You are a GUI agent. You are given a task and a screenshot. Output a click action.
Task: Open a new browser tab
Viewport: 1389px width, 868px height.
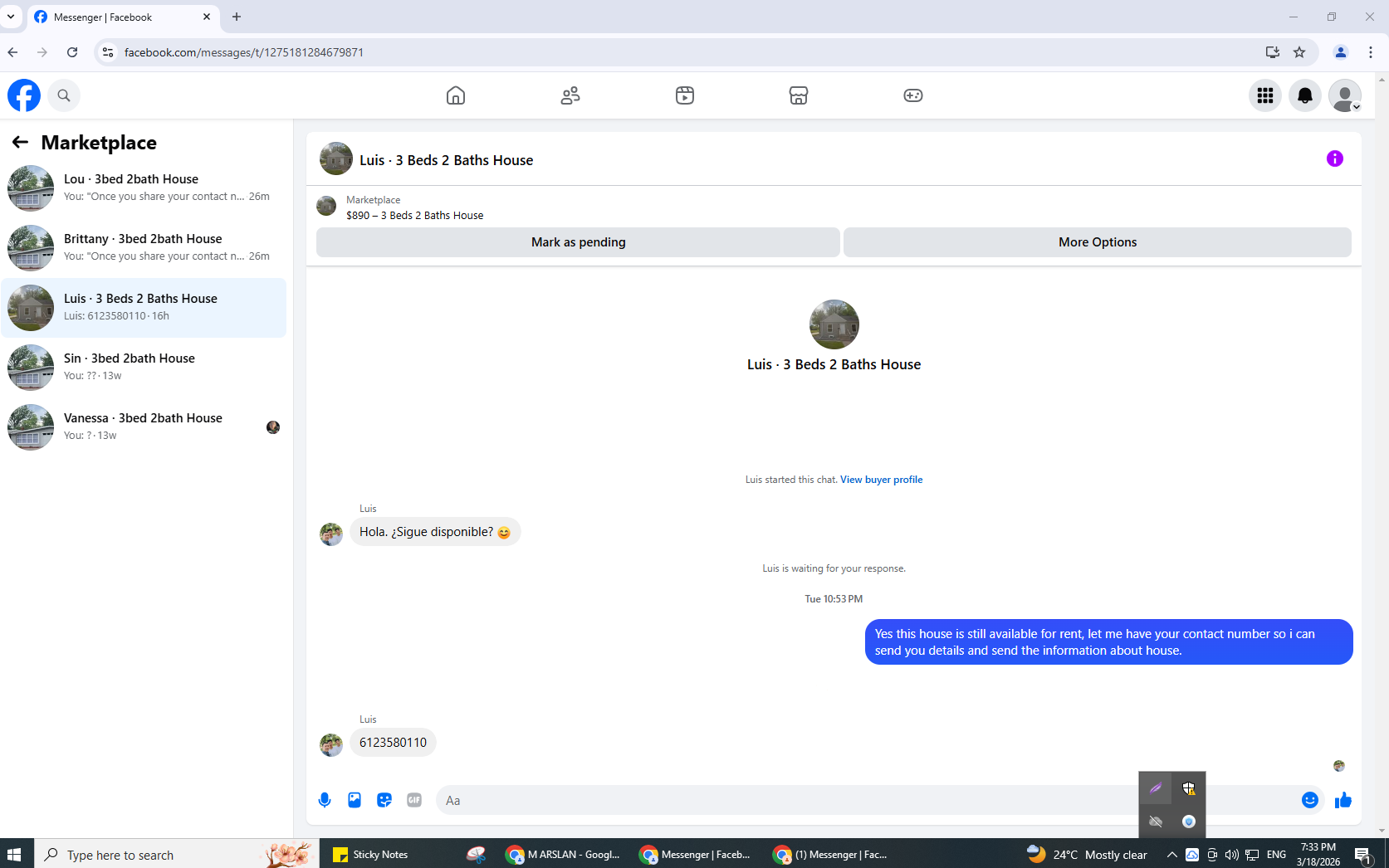(x=237, y=17)
